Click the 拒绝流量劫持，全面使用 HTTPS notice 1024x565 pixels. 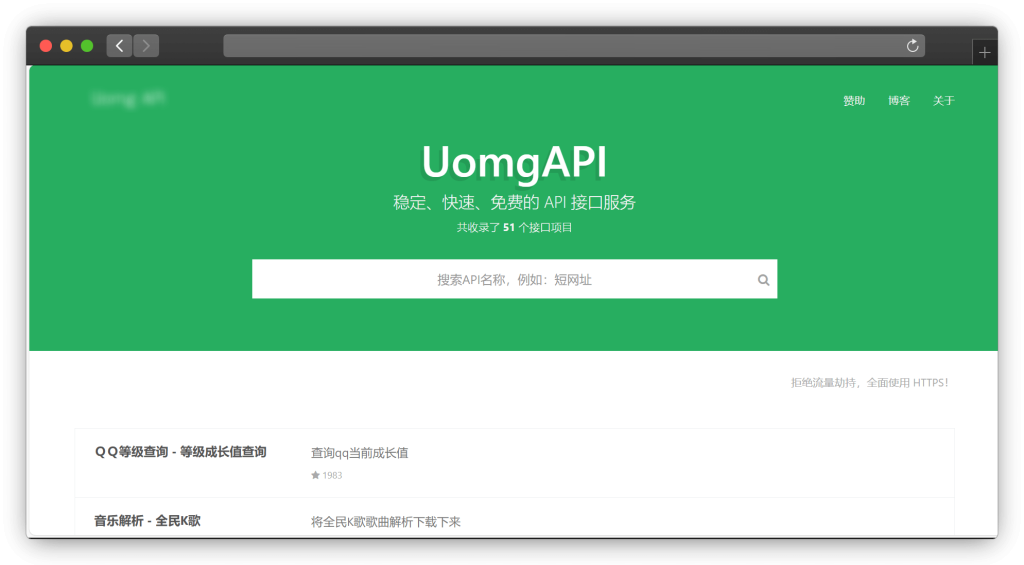coord(869,383)
